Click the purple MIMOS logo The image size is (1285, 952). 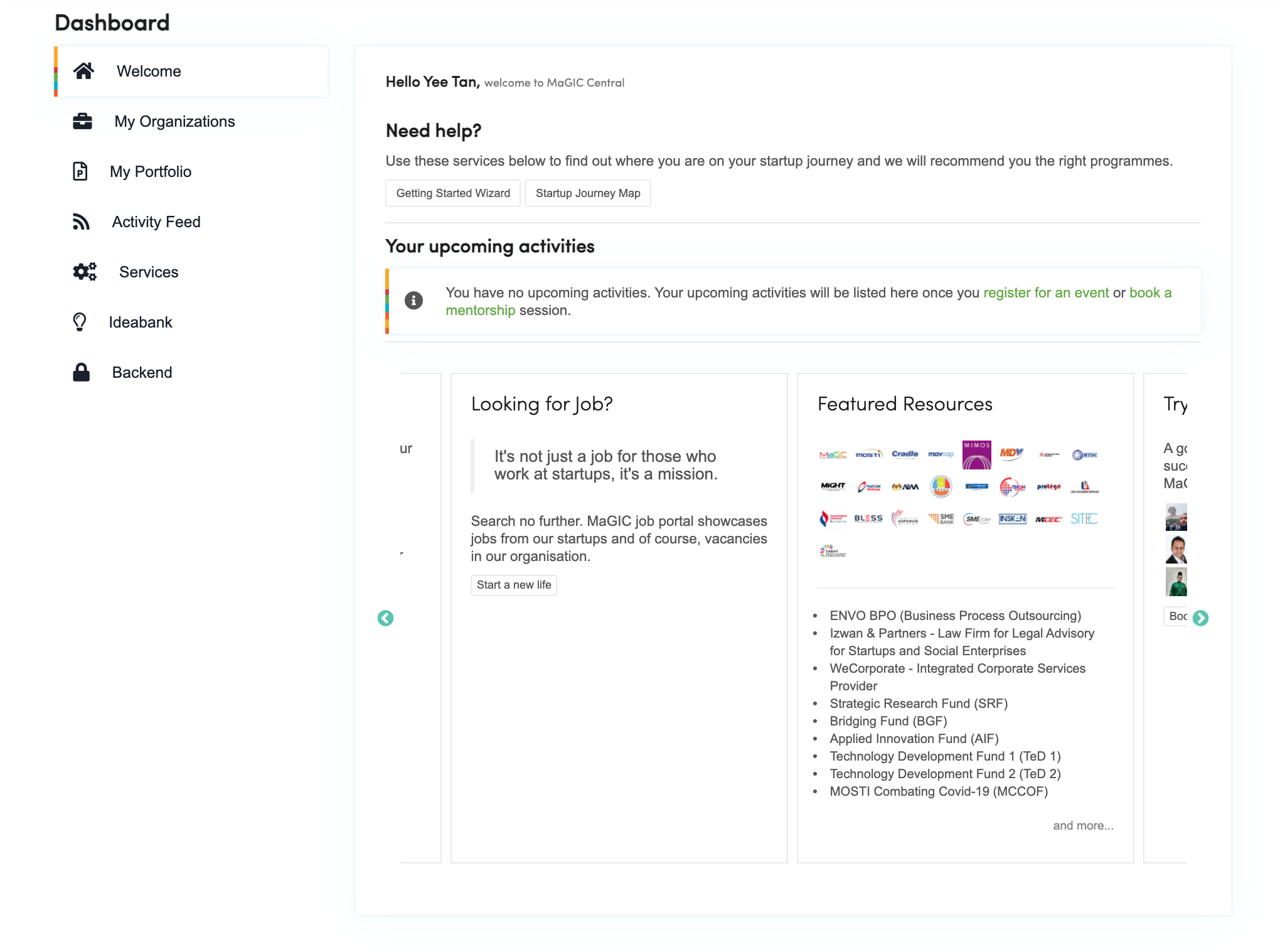[x=977, y=455]
